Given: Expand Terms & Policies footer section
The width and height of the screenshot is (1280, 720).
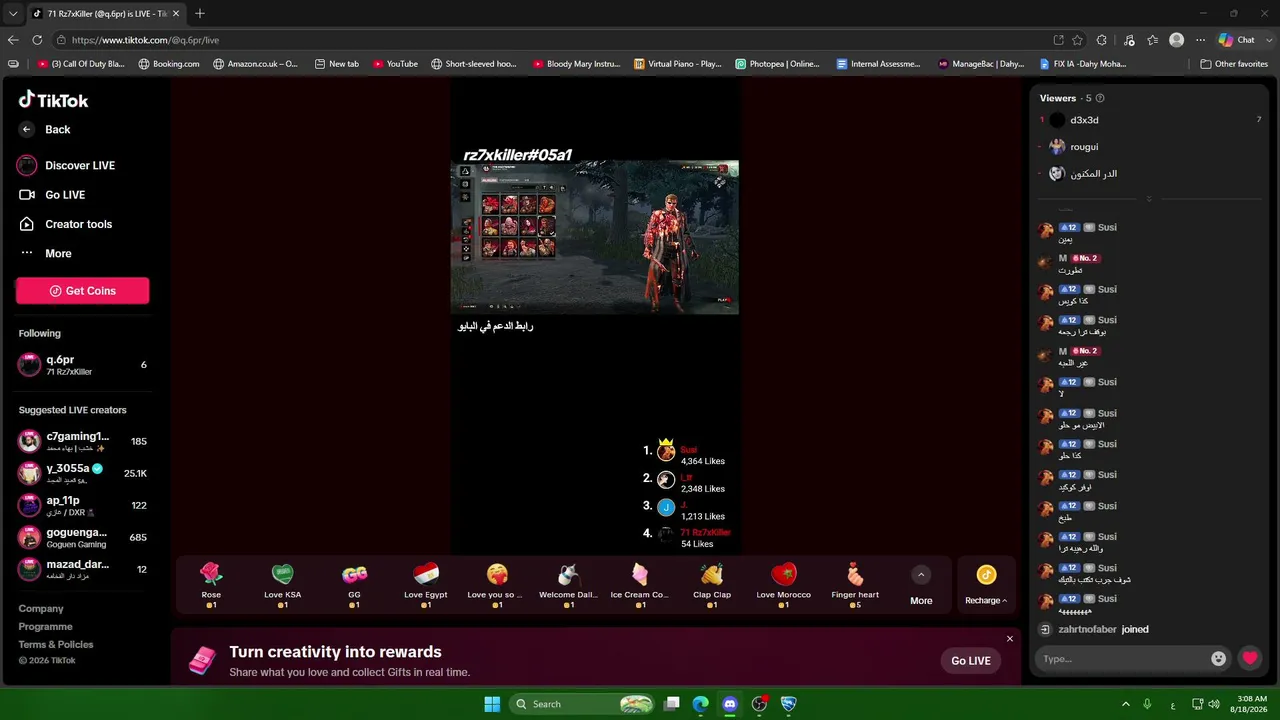Looking at the screenshot, I should point(56,644).
